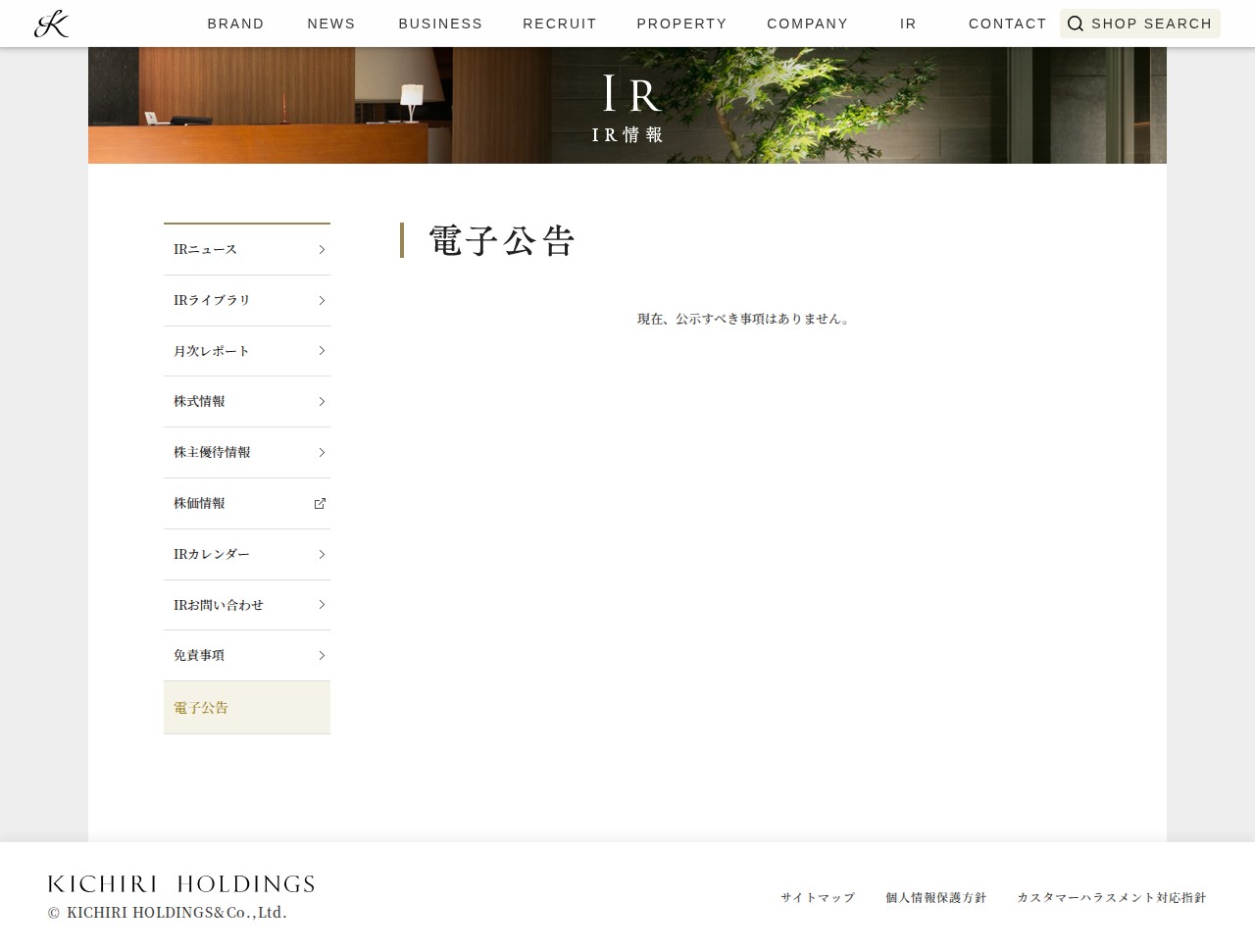
Task: Click the 電子公告 page heading
Action: pos(502,241)
